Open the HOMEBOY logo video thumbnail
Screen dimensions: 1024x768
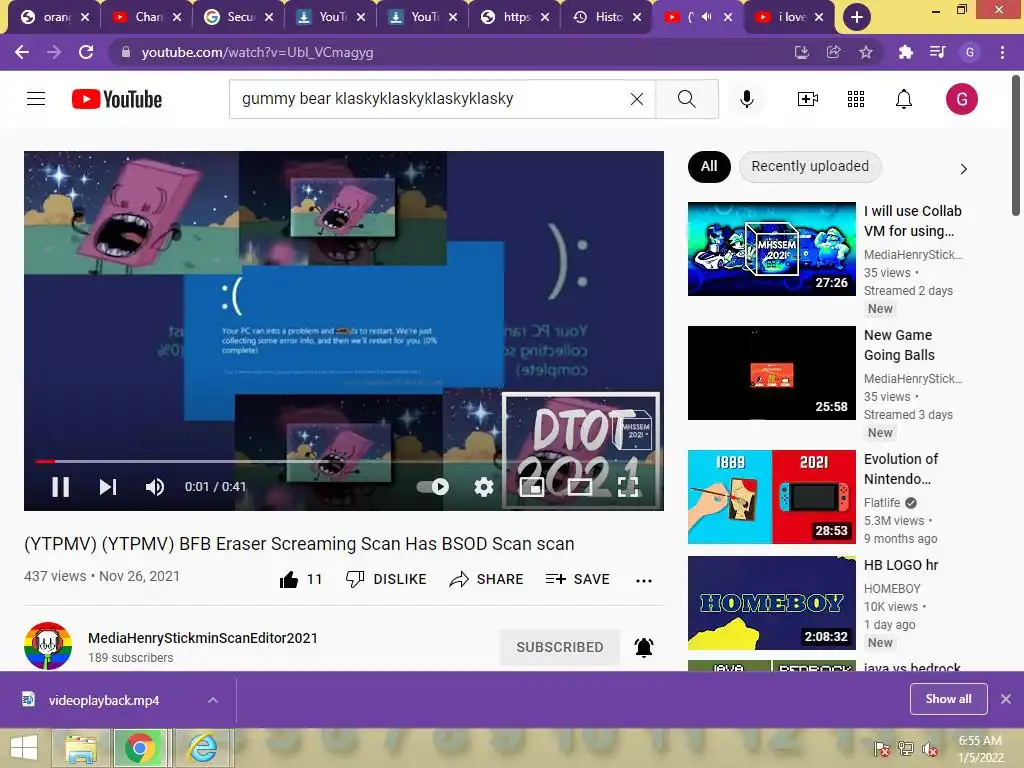pyautogui.click(x=771, y=603)
